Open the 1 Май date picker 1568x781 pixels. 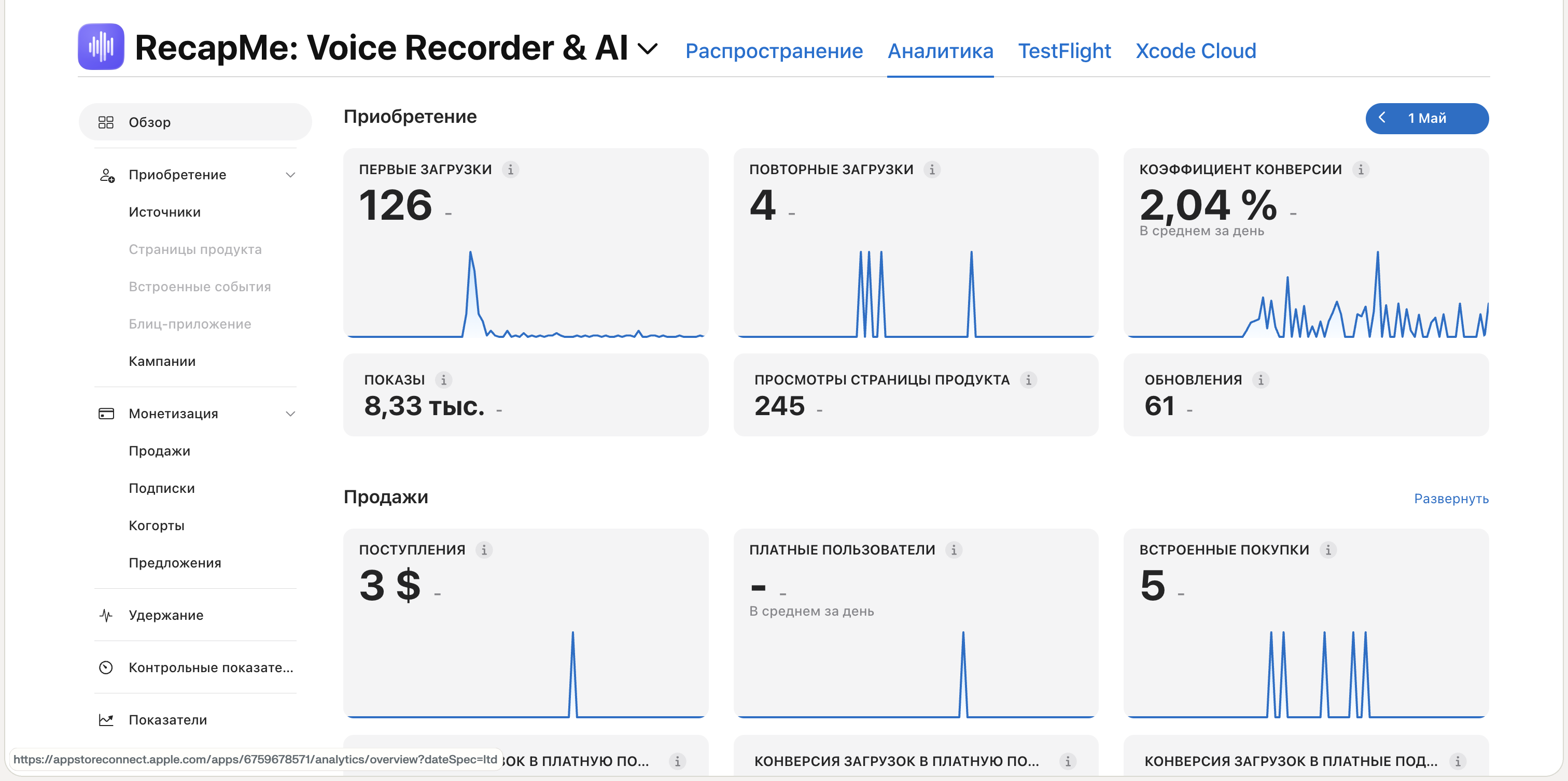click(1427, 119)
